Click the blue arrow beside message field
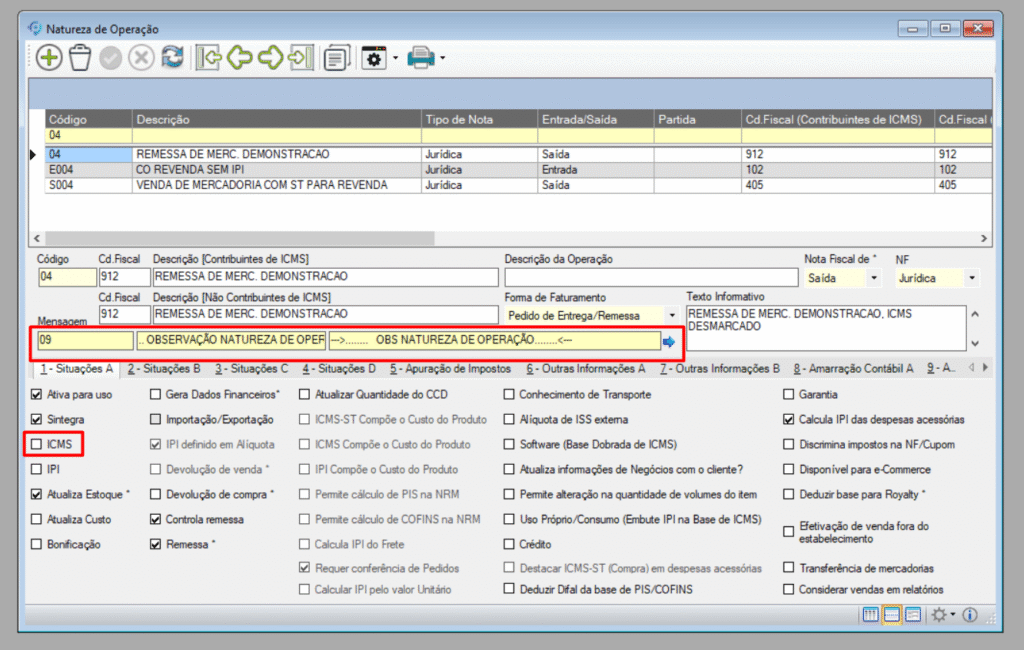 669,342
